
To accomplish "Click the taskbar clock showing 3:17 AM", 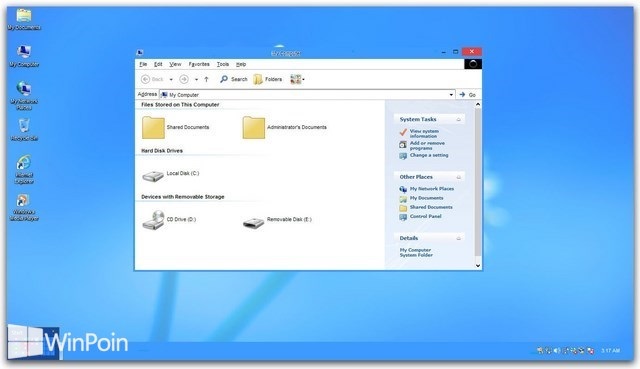I will [x=610, y=351].
